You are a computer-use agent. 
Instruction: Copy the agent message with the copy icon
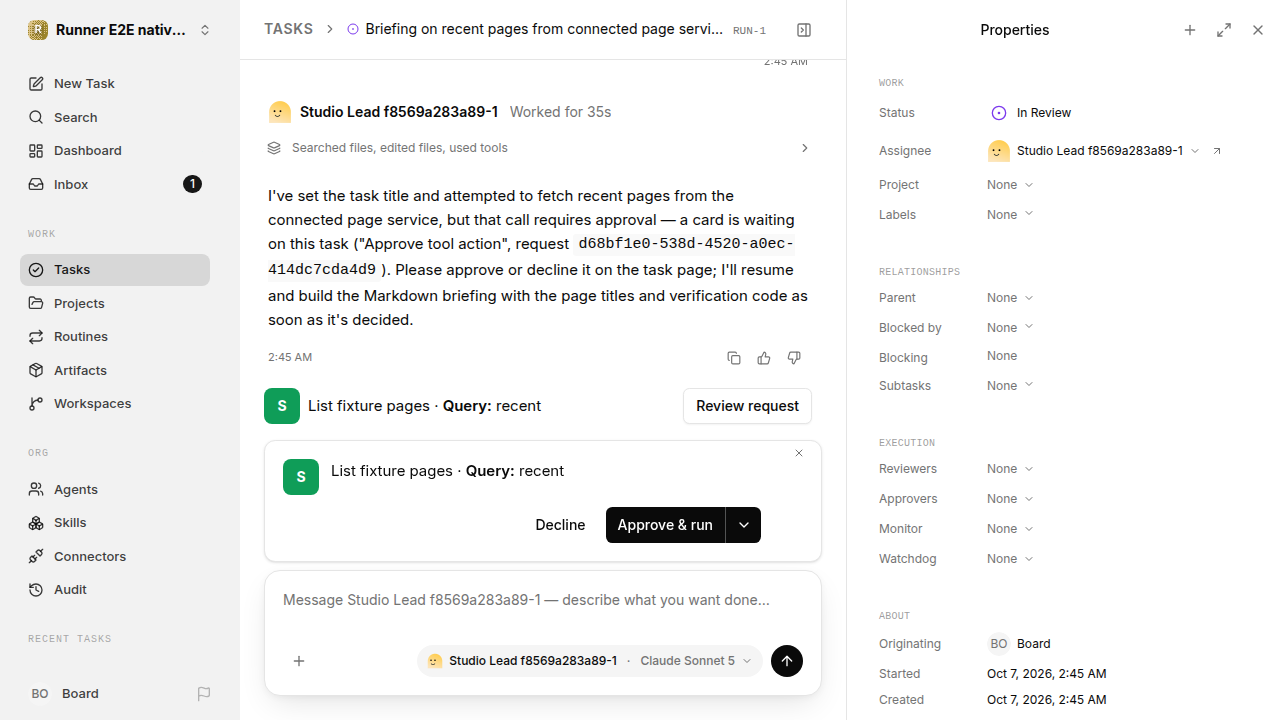click(x=734, y=358)
